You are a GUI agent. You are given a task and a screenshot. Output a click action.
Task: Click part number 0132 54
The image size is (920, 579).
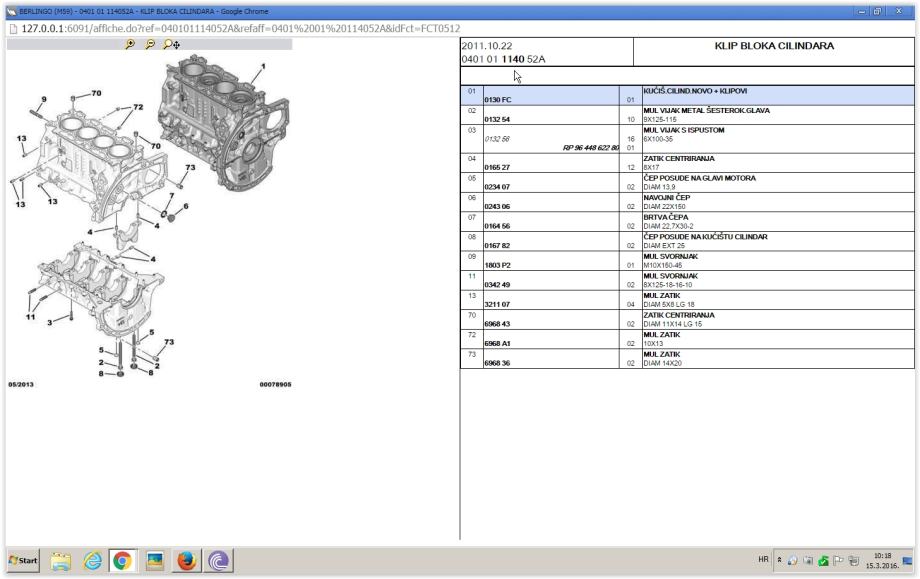tap(498, 119)
